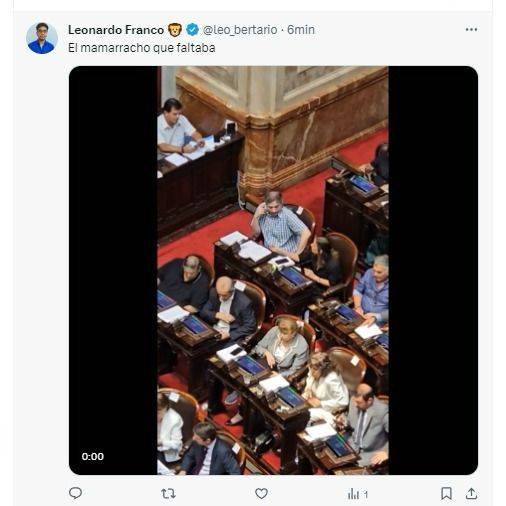
Task: Visit the @leo_bertario handle link
Action: pyautogui.click(x=240, y=30)
